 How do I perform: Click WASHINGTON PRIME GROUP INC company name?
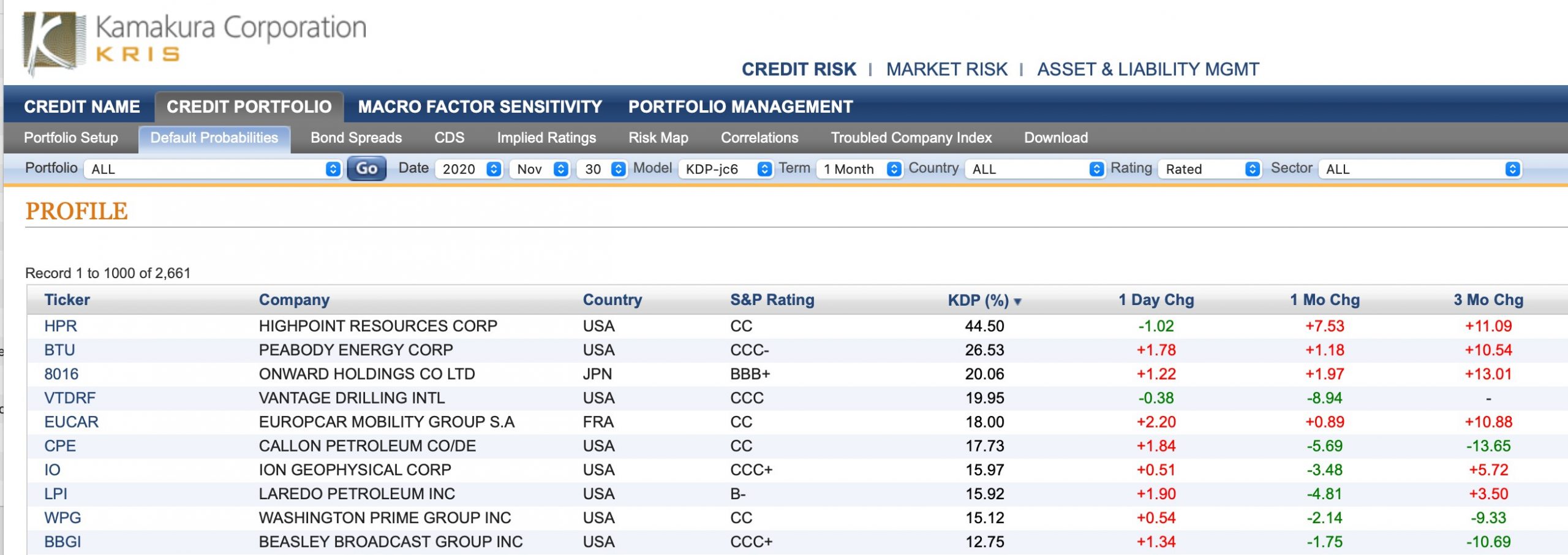(385, 517)
